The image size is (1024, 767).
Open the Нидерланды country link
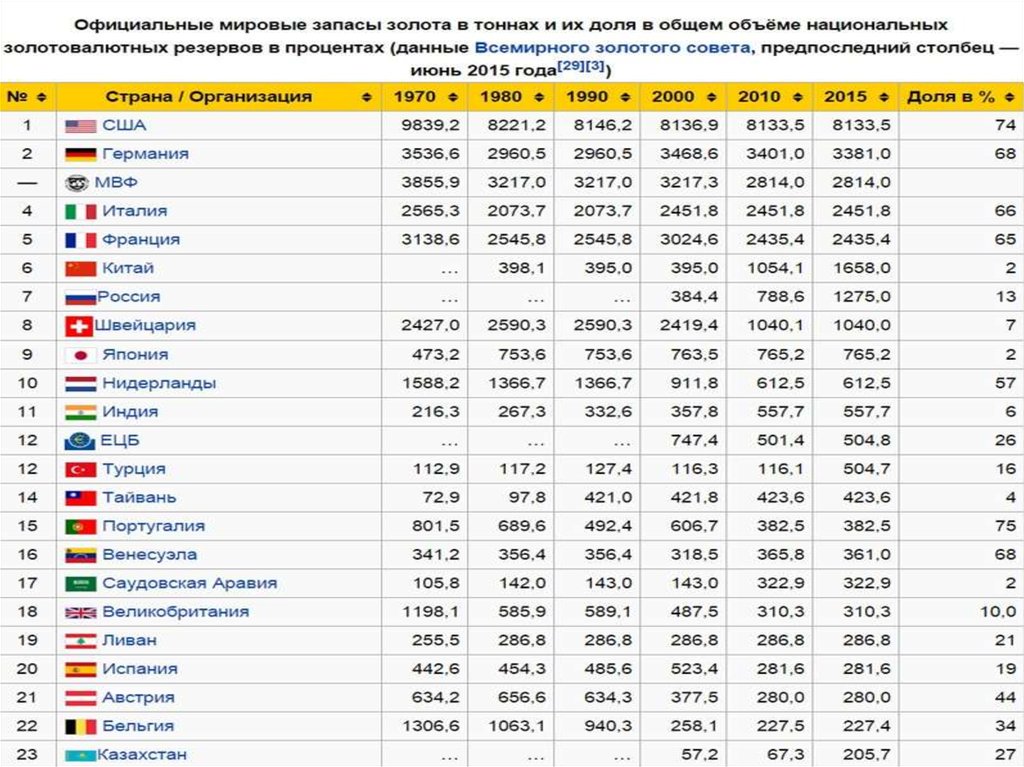click(158, 383)
